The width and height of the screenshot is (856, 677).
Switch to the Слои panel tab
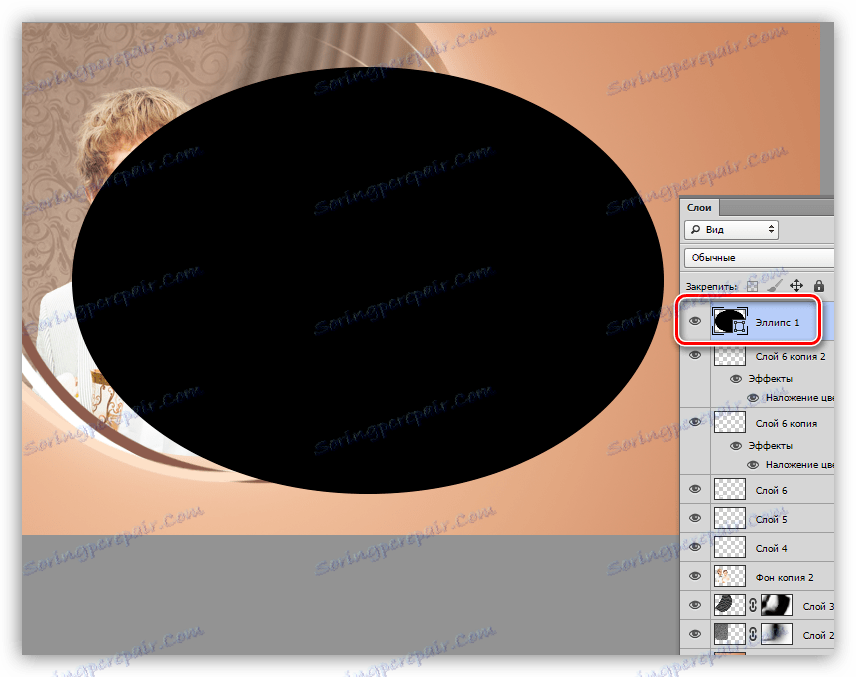coord(699,207)
